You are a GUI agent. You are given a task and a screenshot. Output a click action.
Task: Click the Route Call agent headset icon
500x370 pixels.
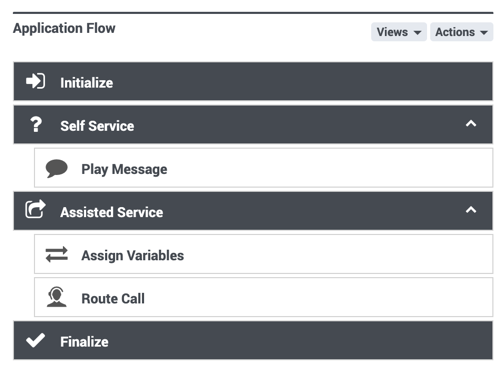(57, 297)
